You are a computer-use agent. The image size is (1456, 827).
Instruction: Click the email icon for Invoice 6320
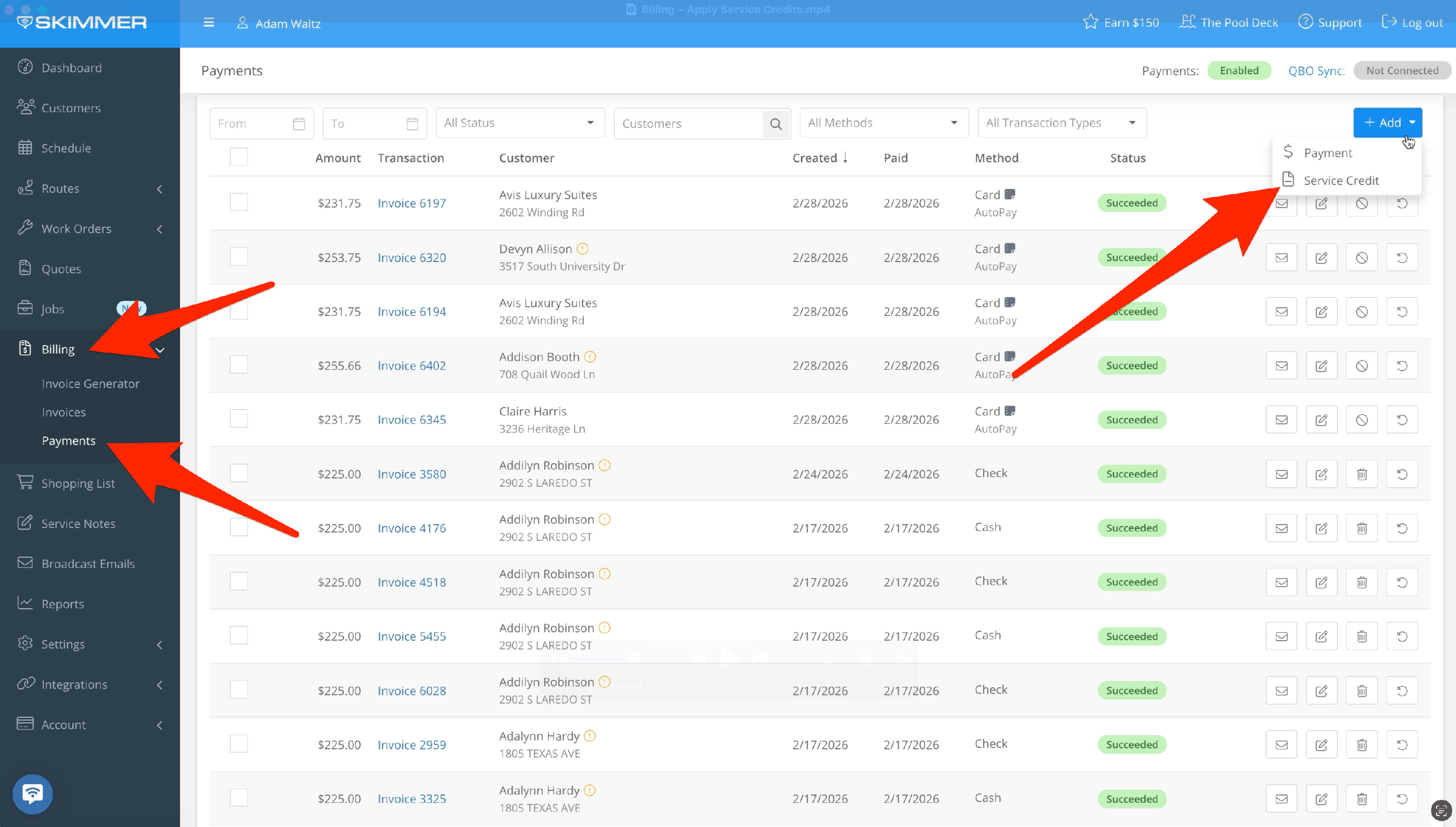[x=1281, y=258]
